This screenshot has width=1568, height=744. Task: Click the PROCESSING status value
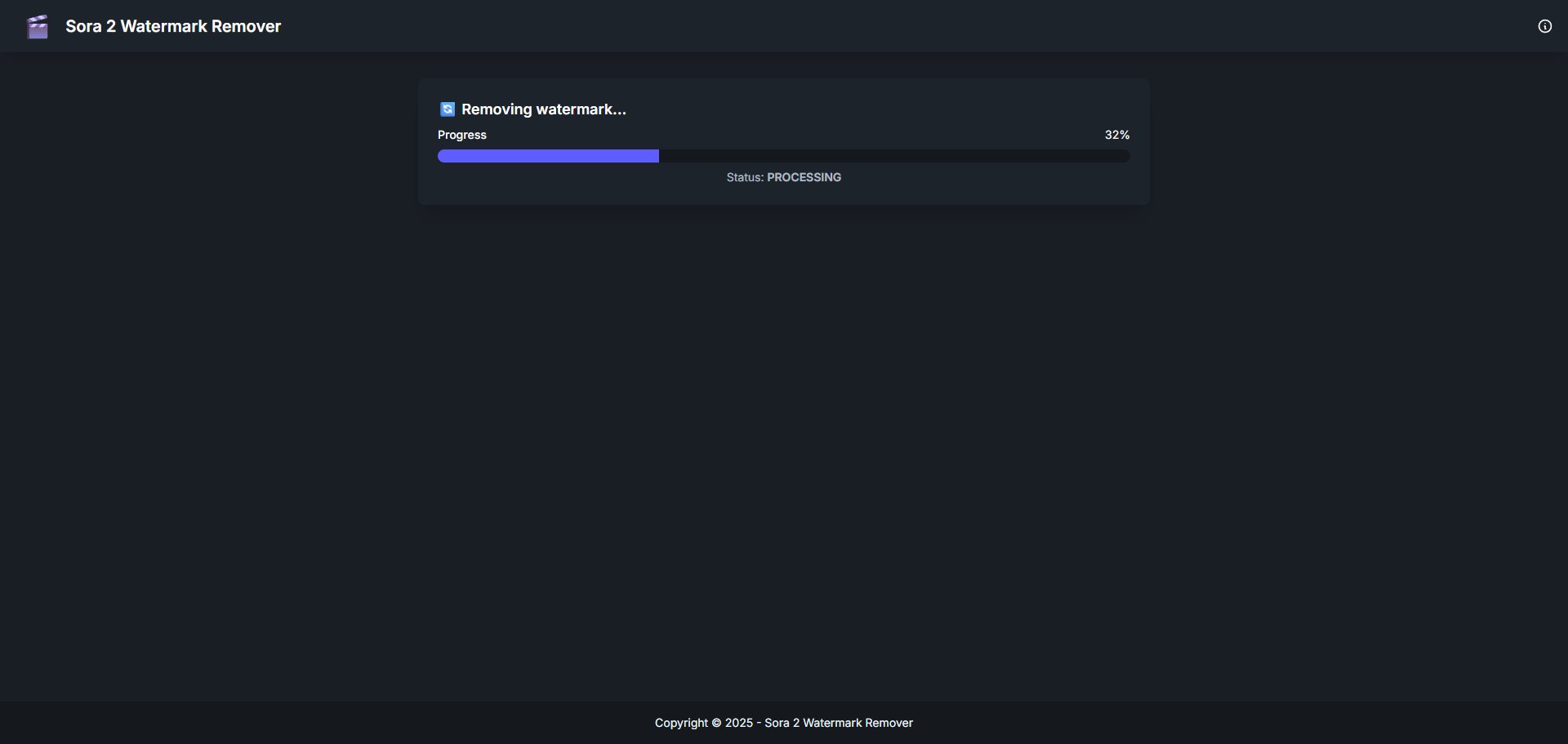[x=804, y=177]
